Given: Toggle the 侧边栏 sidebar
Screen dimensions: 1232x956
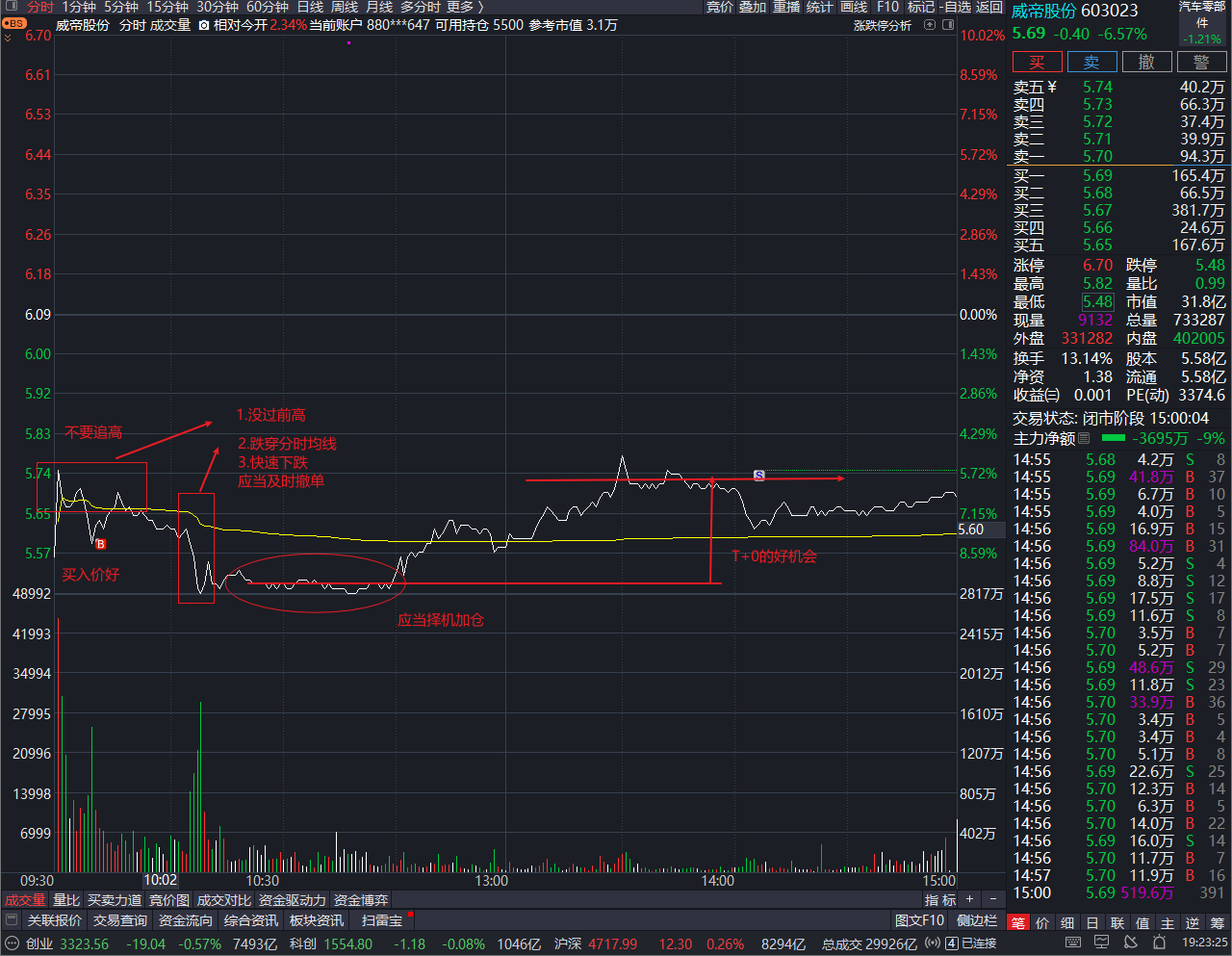Looking at the screenshot, I should tap(977, 920).
